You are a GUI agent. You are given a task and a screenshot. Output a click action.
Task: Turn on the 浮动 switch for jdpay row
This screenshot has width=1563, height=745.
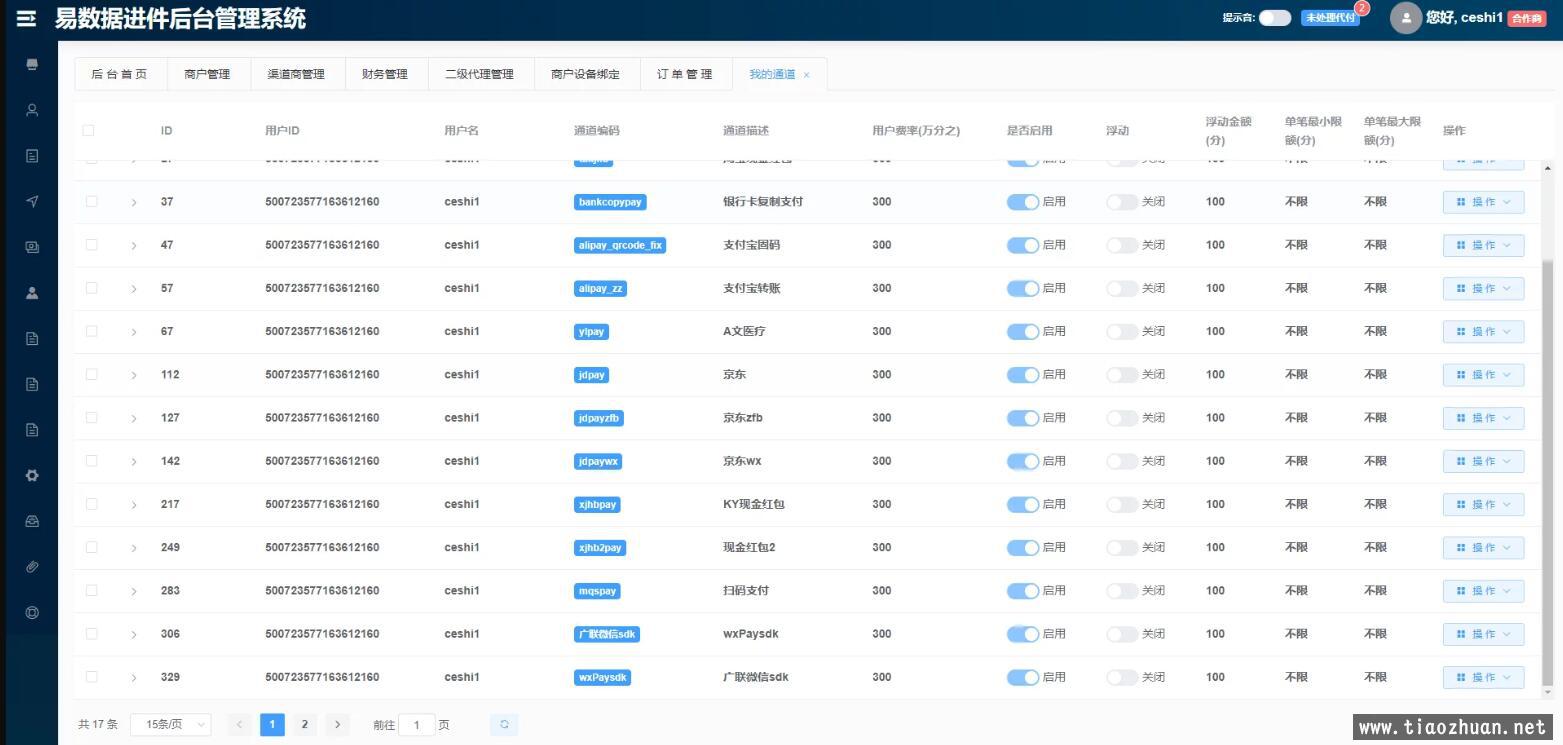click(1121, 375)
